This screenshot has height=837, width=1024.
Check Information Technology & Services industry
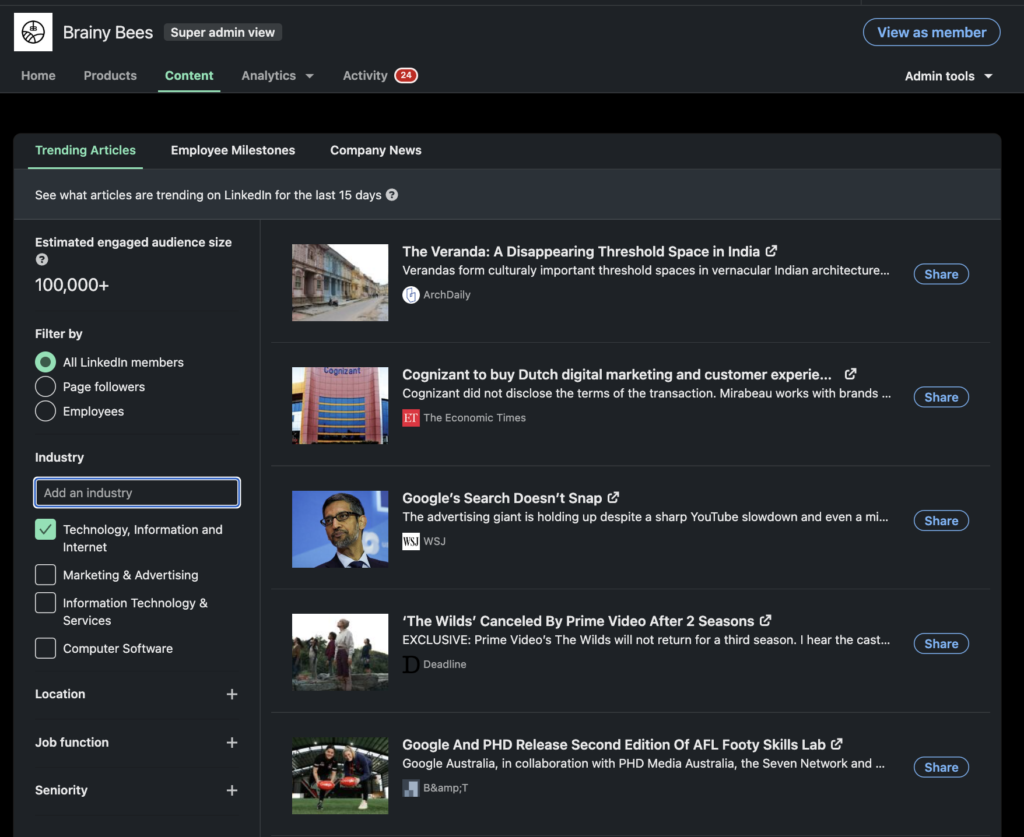45,603
